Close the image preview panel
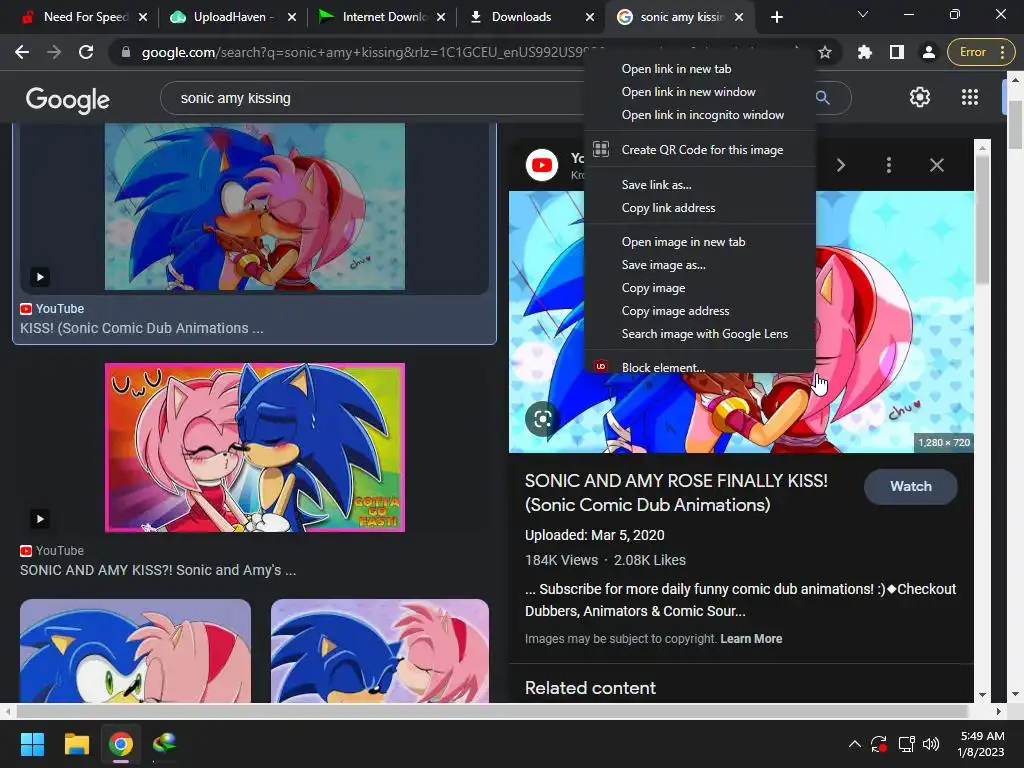 (x=936, y=165)
